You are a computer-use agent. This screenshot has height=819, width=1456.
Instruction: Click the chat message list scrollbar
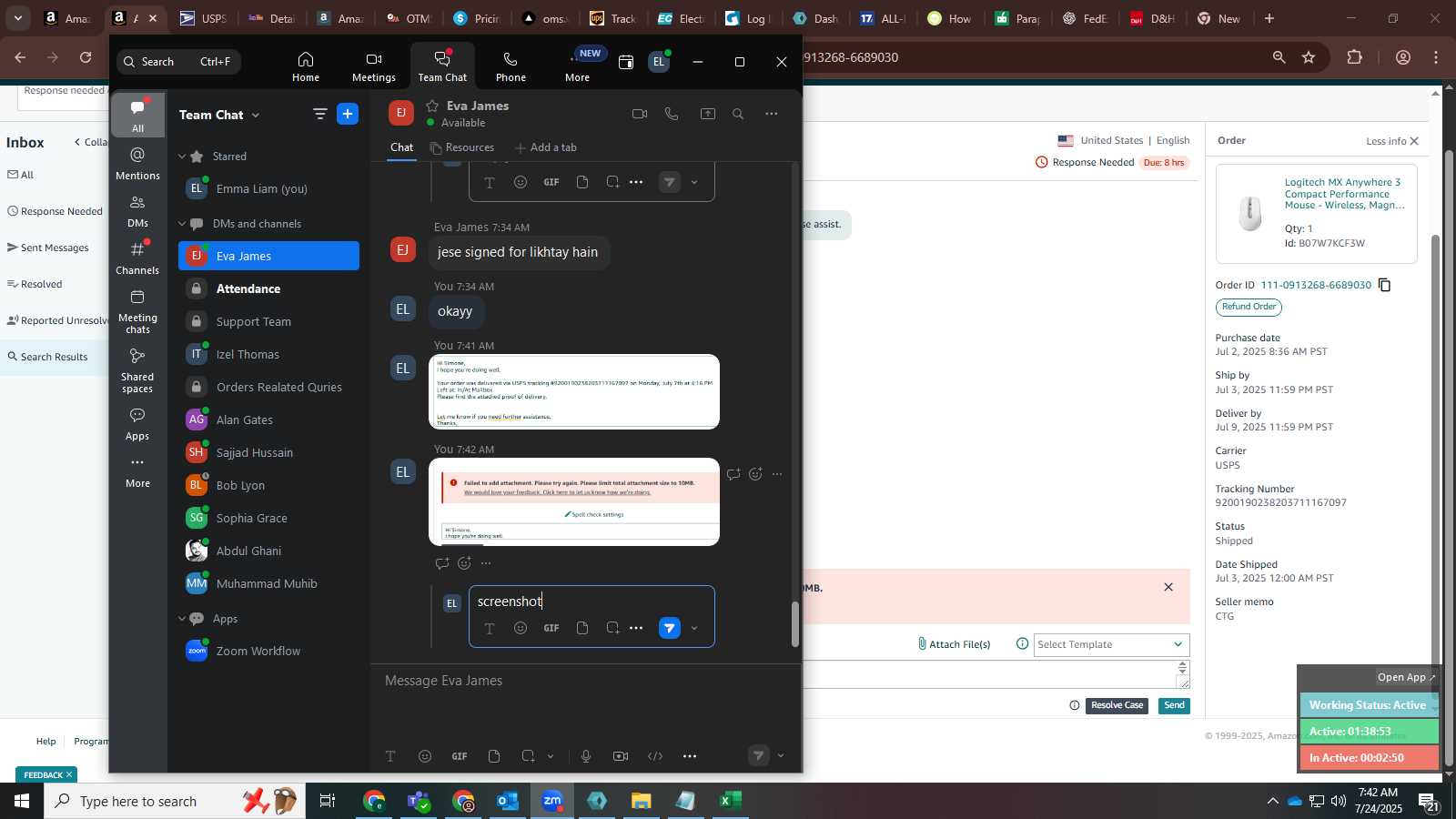795,624
